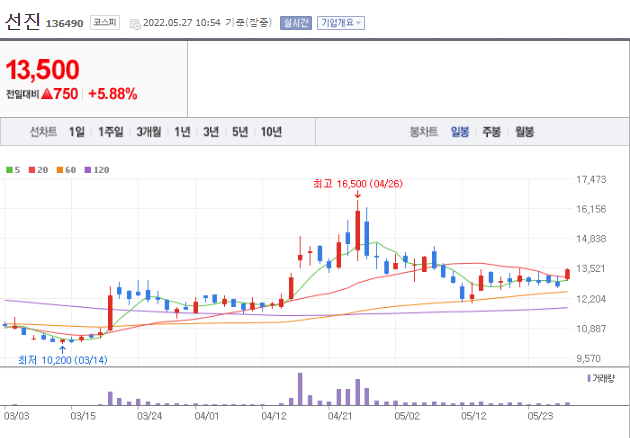Click the 최저 10,200 (03/14) low marker

63,360
